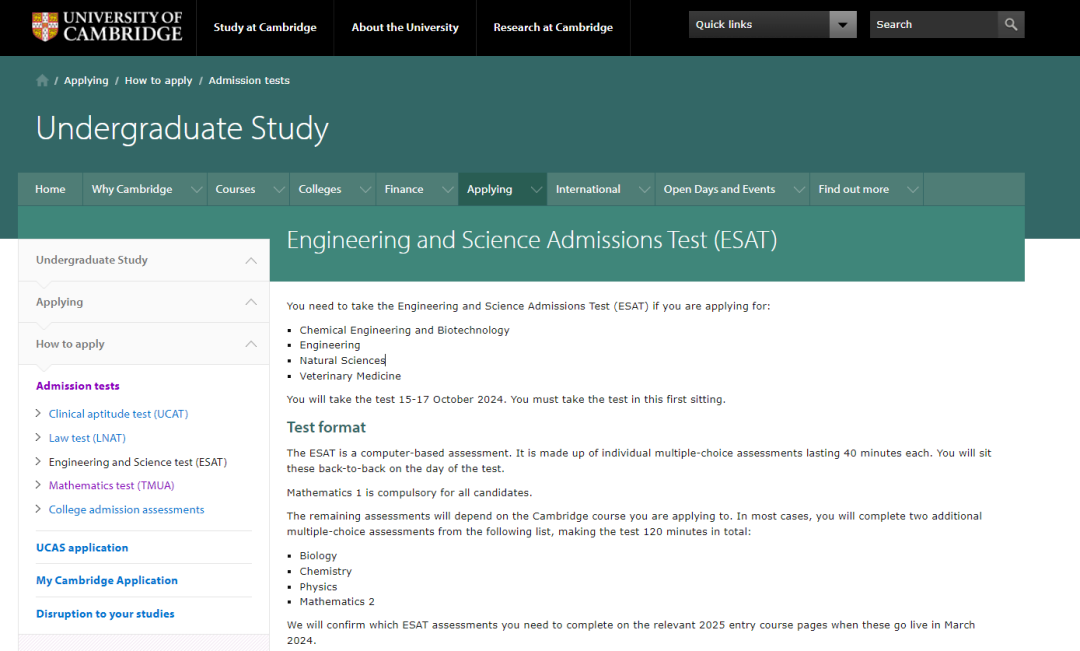The width and height of the screenshot is (1080, 651).
Task: Click the home icon in breadcrumb
Action: coord(42,81)
